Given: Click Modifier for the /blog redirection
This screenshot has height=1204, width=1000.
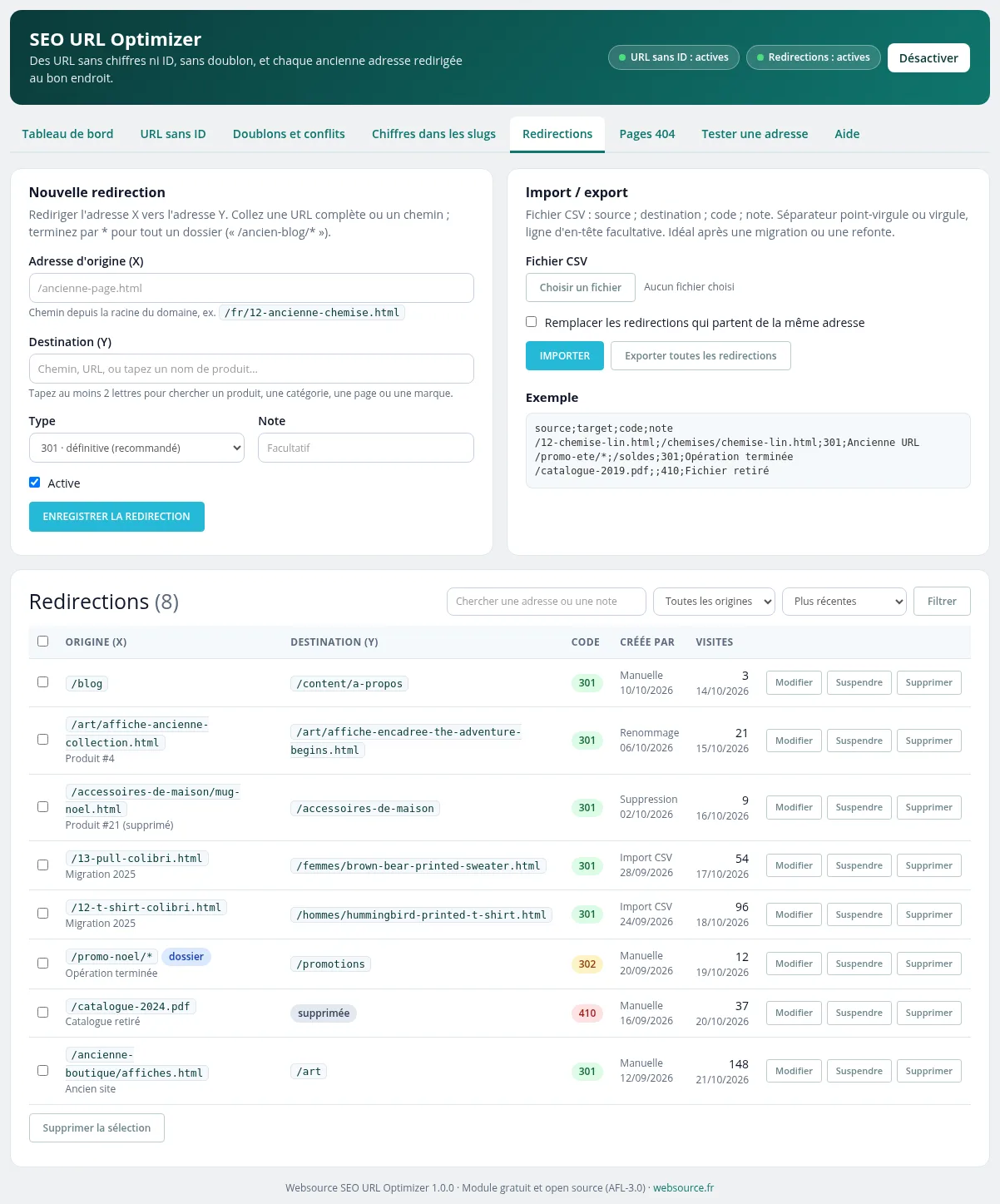Looking at the screenshot, I should (x=794, y=683).
